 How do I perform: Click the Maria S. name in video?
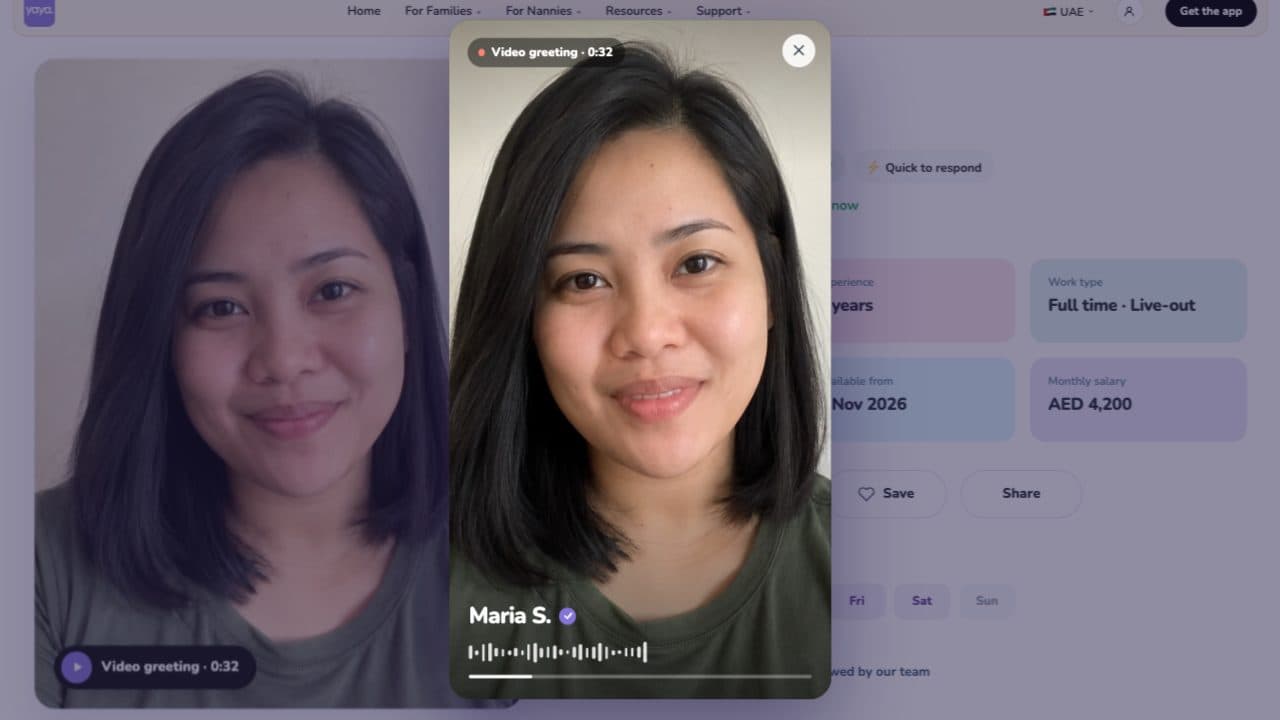coord(510,616)
